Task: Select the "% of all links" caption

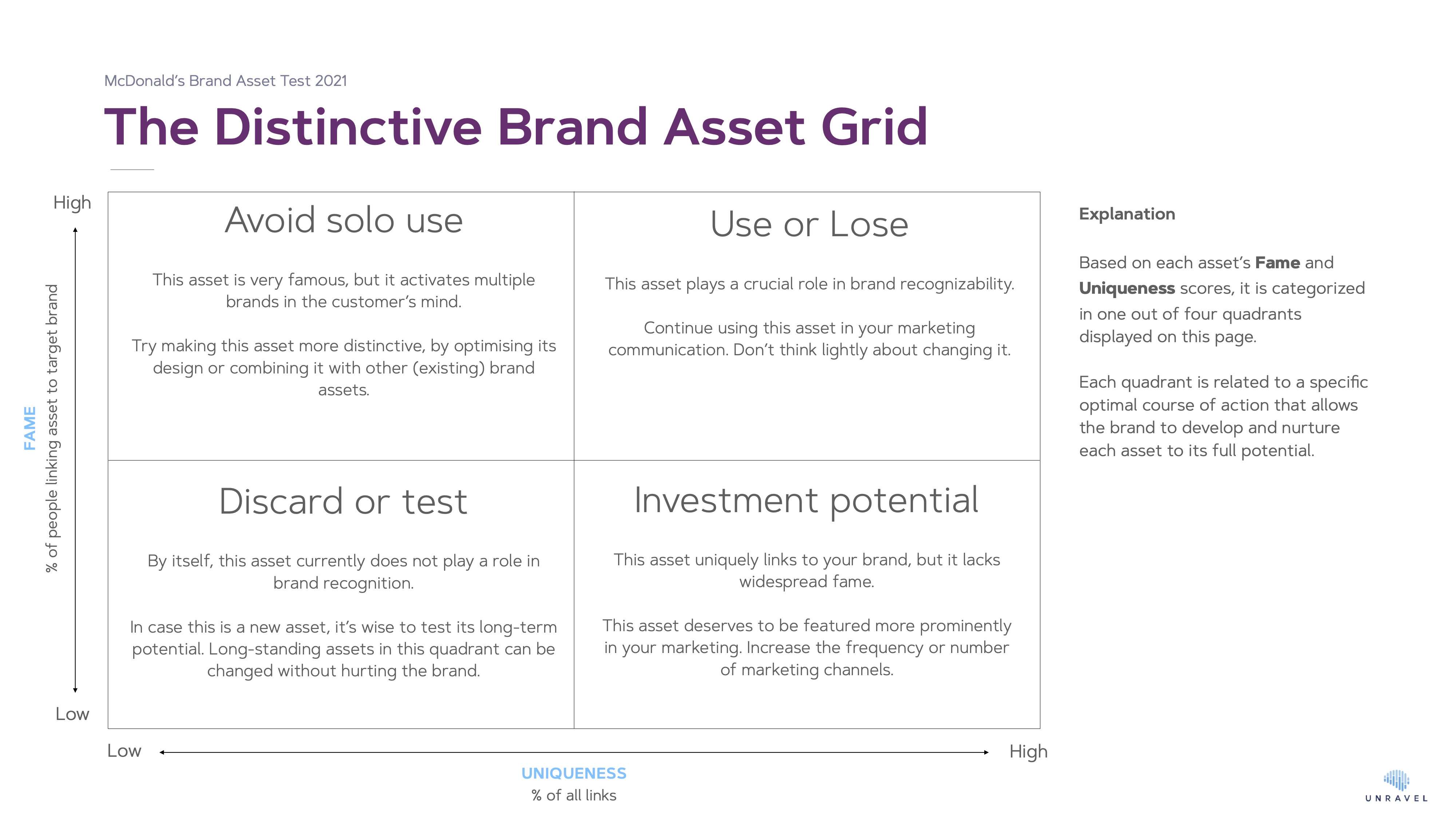Action: [x=574, y=795]
